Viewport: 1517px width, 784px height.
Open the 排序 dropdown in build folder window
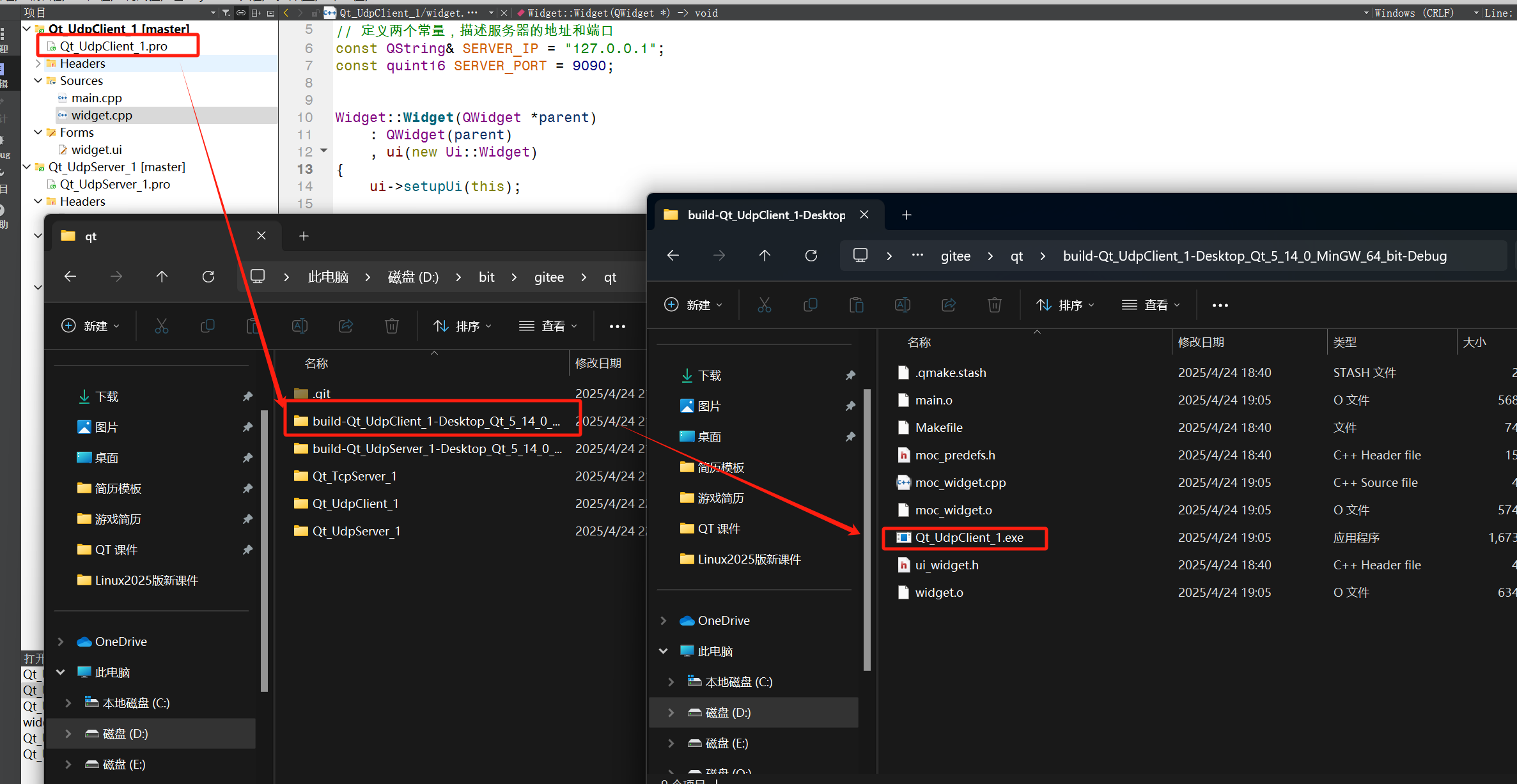coord(1066,305)
